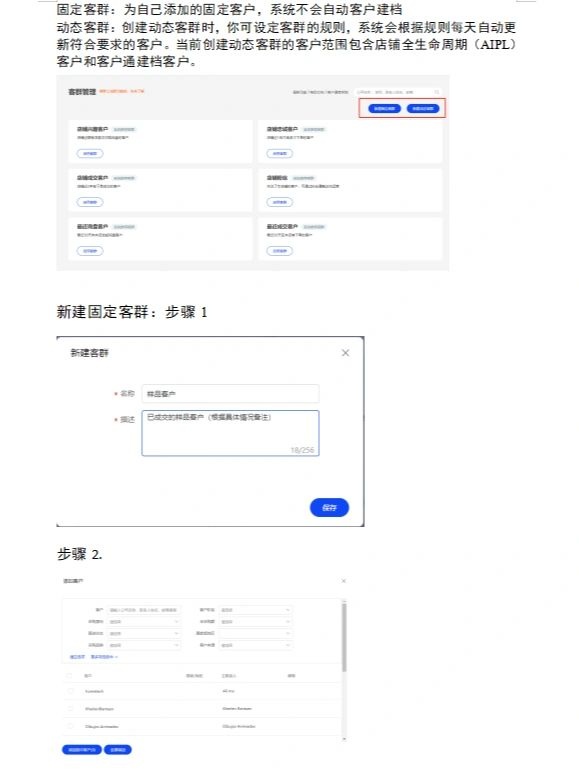Open second-row right filter dropdown in step 2 dialog
Image resolution: width=579 pixels, height=772 pixels.
(x=255, y=622)
